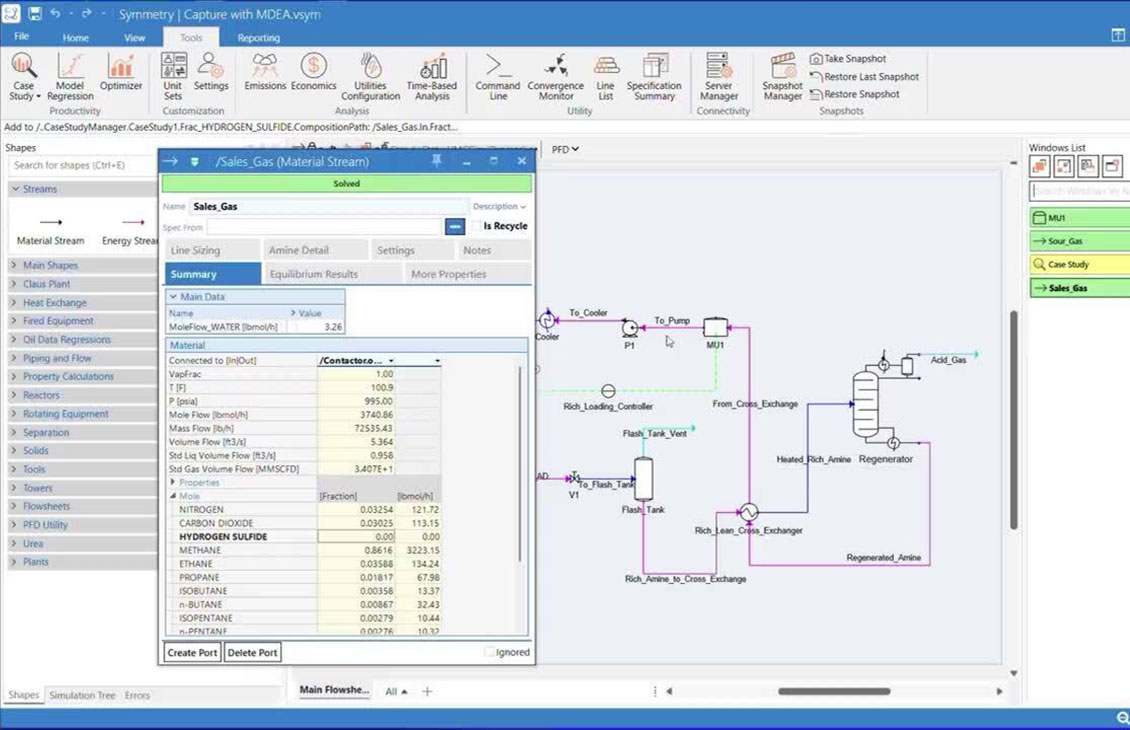The width and height of the screenshot is (1130, 730).
Task: Select Case Study in Windows List
Action: tap(1080, 264)
